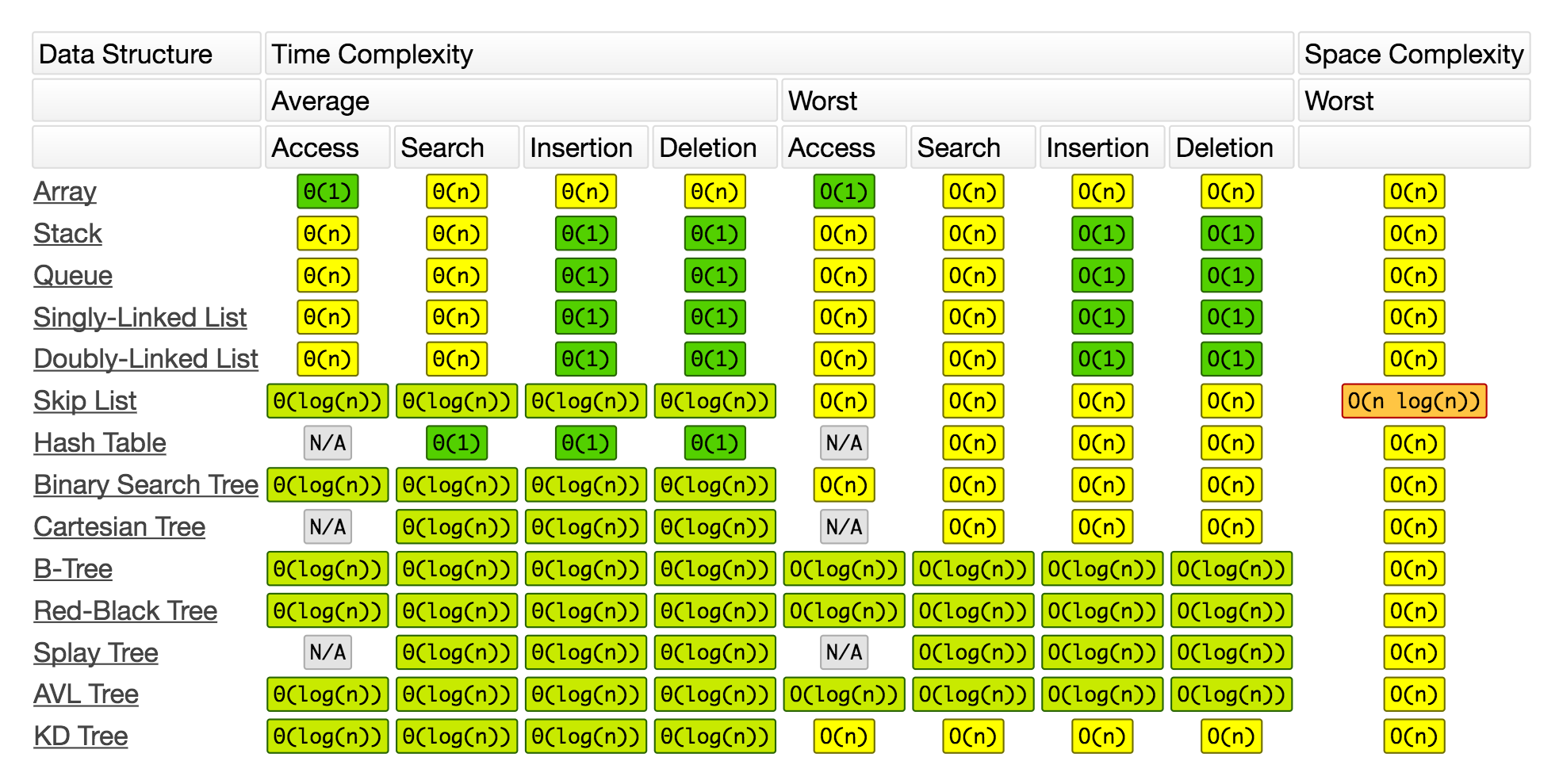Viewport: 1559px width, 784px height.
Task: Click the B-Tree link
Action: pyautogui.click(x=73, y=568)
